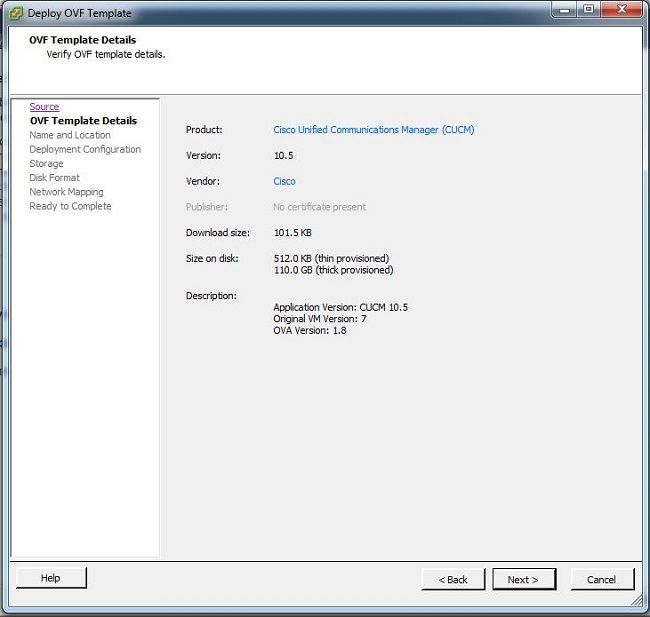Click the Application Version: CUCM 10.5 line
This screenshot has width=650, height=617.
[x=340, y=307]
